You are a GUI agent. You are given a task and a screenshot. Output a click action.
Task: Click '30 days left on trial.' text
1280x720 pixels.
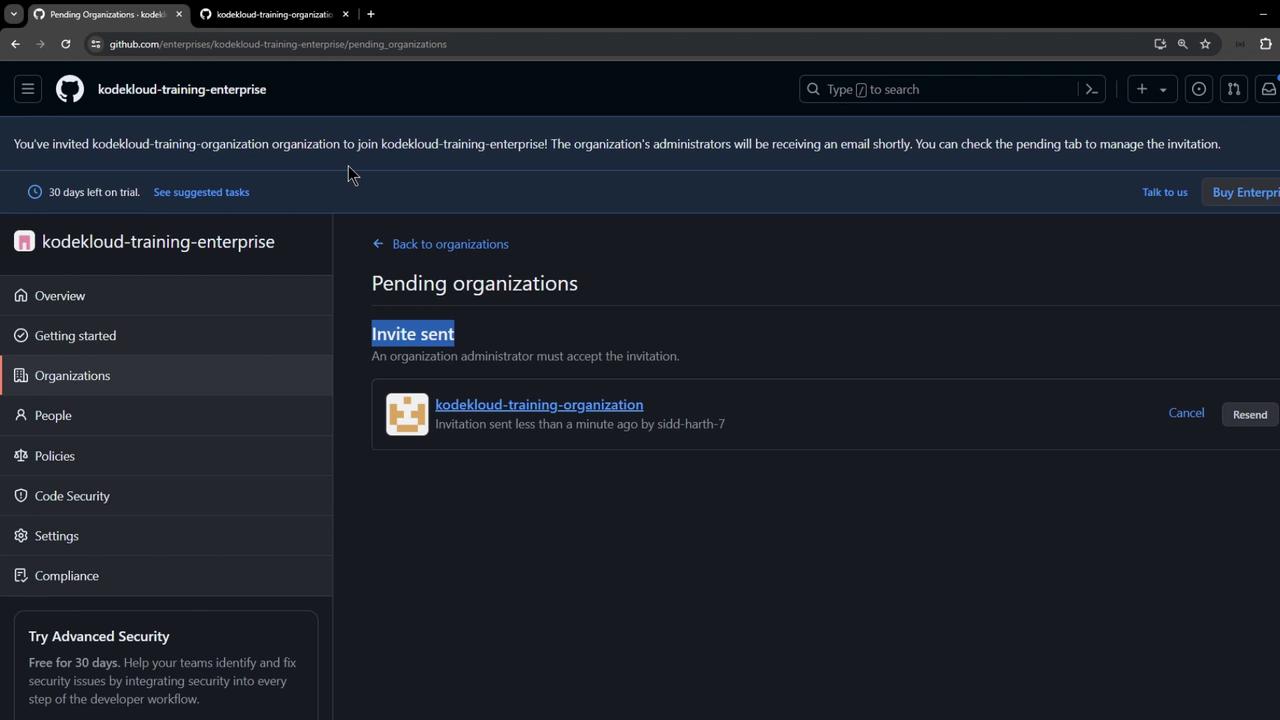(94, 192)
